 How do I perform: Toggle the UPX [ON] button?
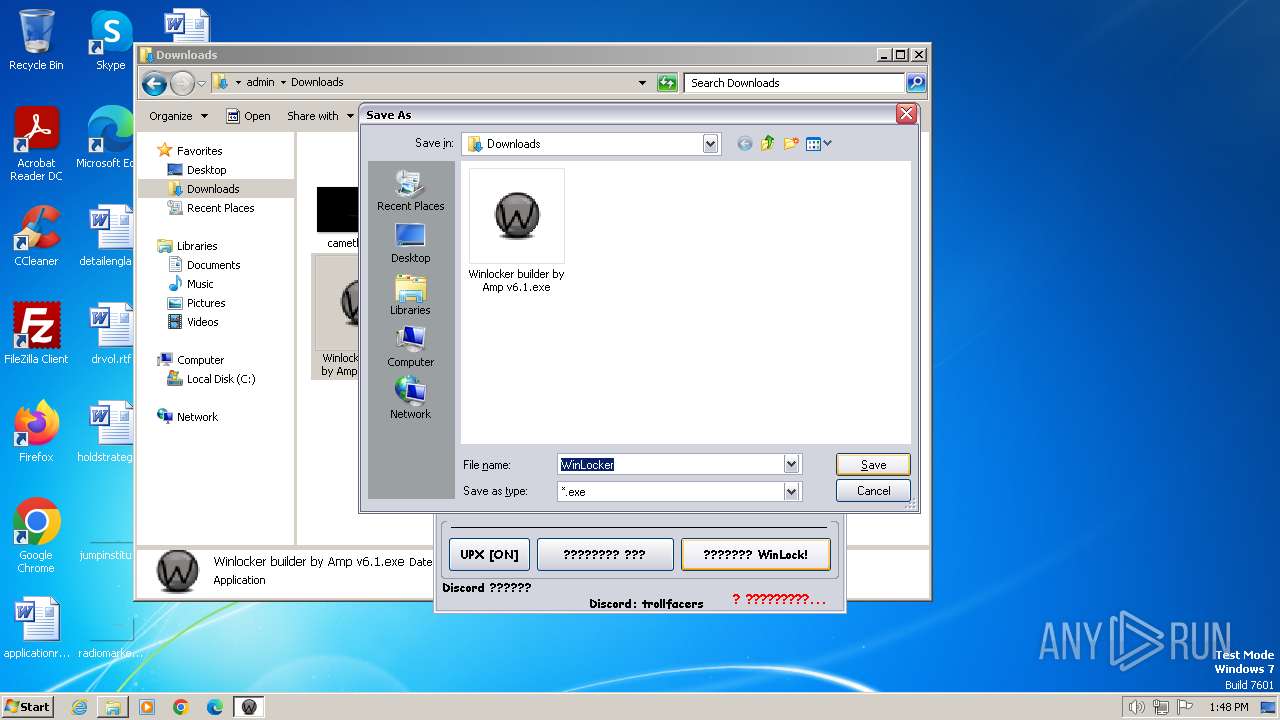[489, 554]
